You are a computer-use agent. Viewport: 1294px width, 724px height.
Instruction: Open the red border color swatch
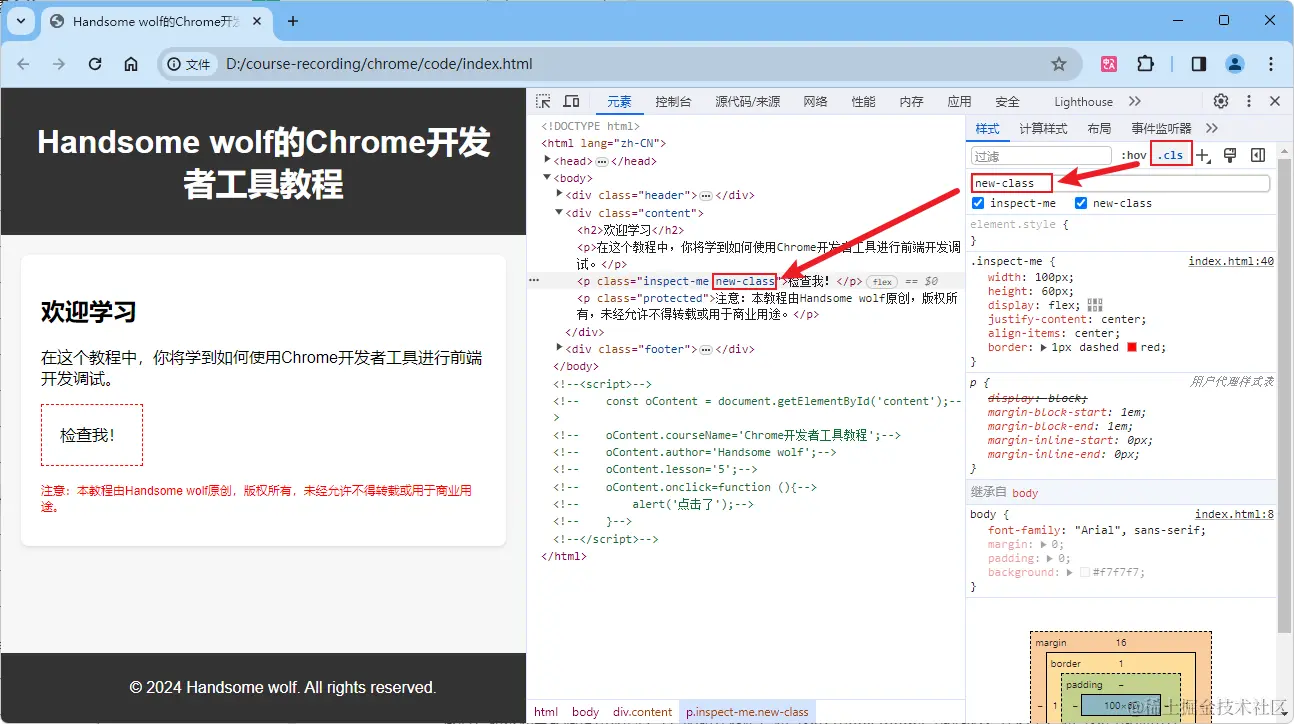[1132, 347]
